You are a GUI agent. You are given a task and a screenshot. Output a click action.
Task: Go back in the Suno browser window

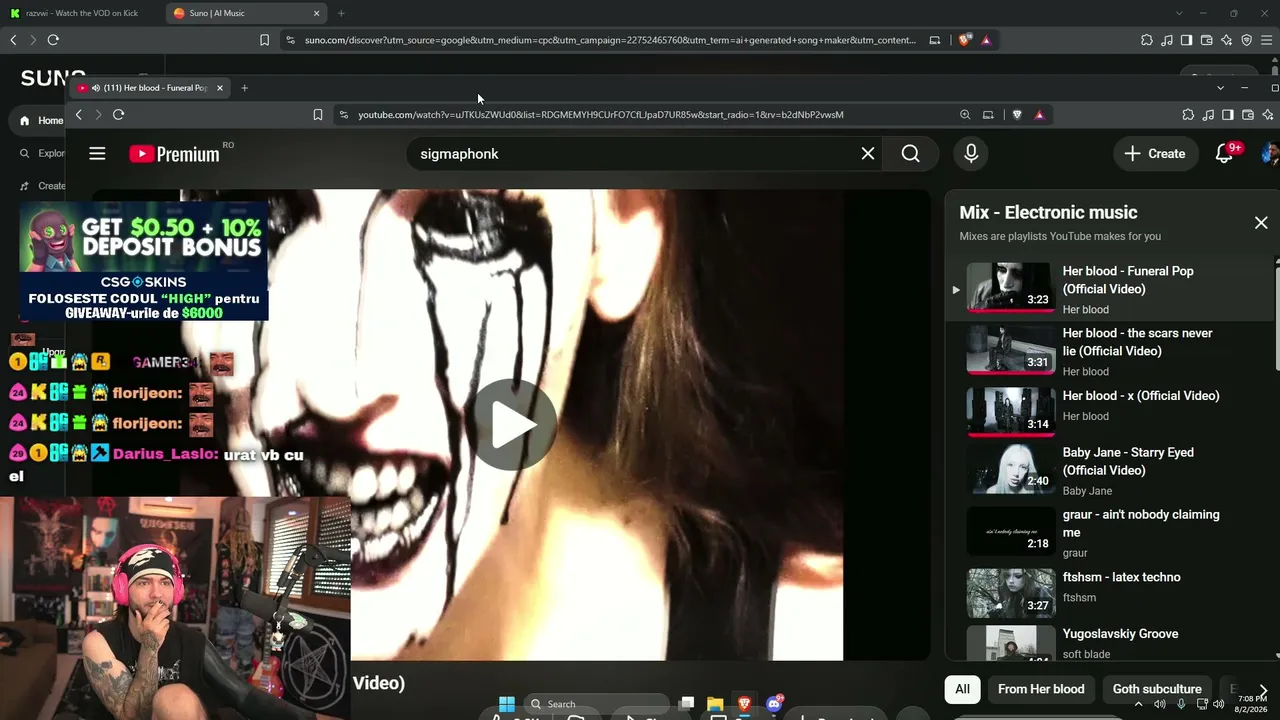click(13, 40)
